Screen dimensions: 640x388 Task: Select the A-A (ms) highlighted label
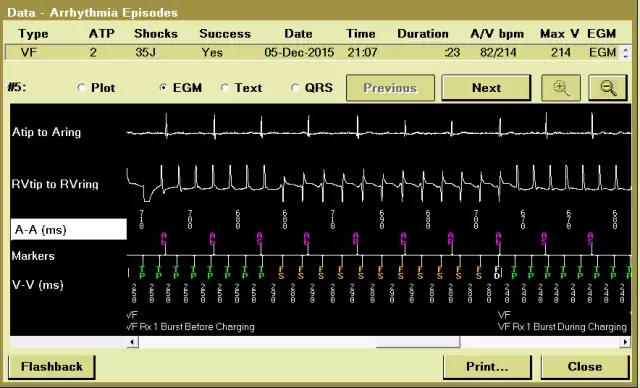pos(69,230)
